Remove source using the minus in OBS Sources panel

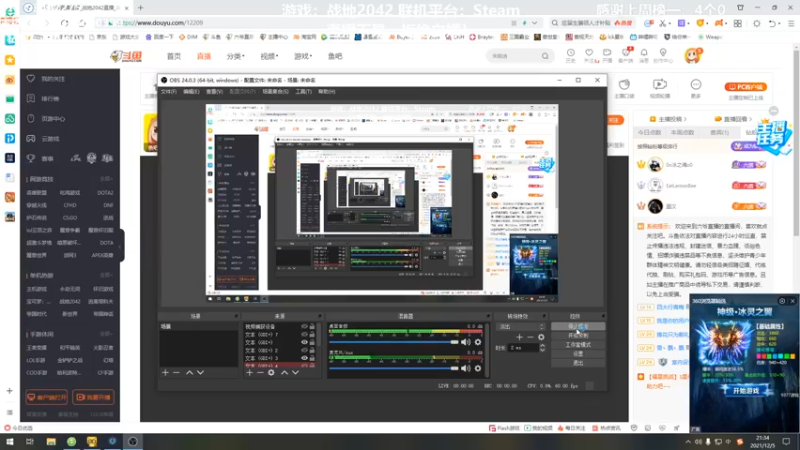pos(260,372)
